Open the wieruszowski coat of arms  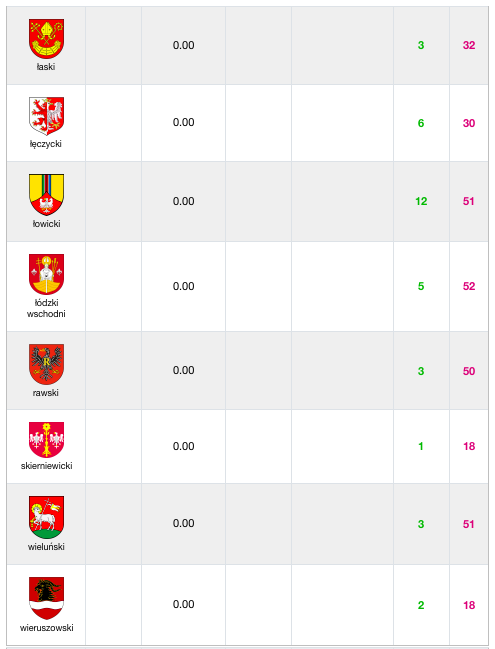46,598
